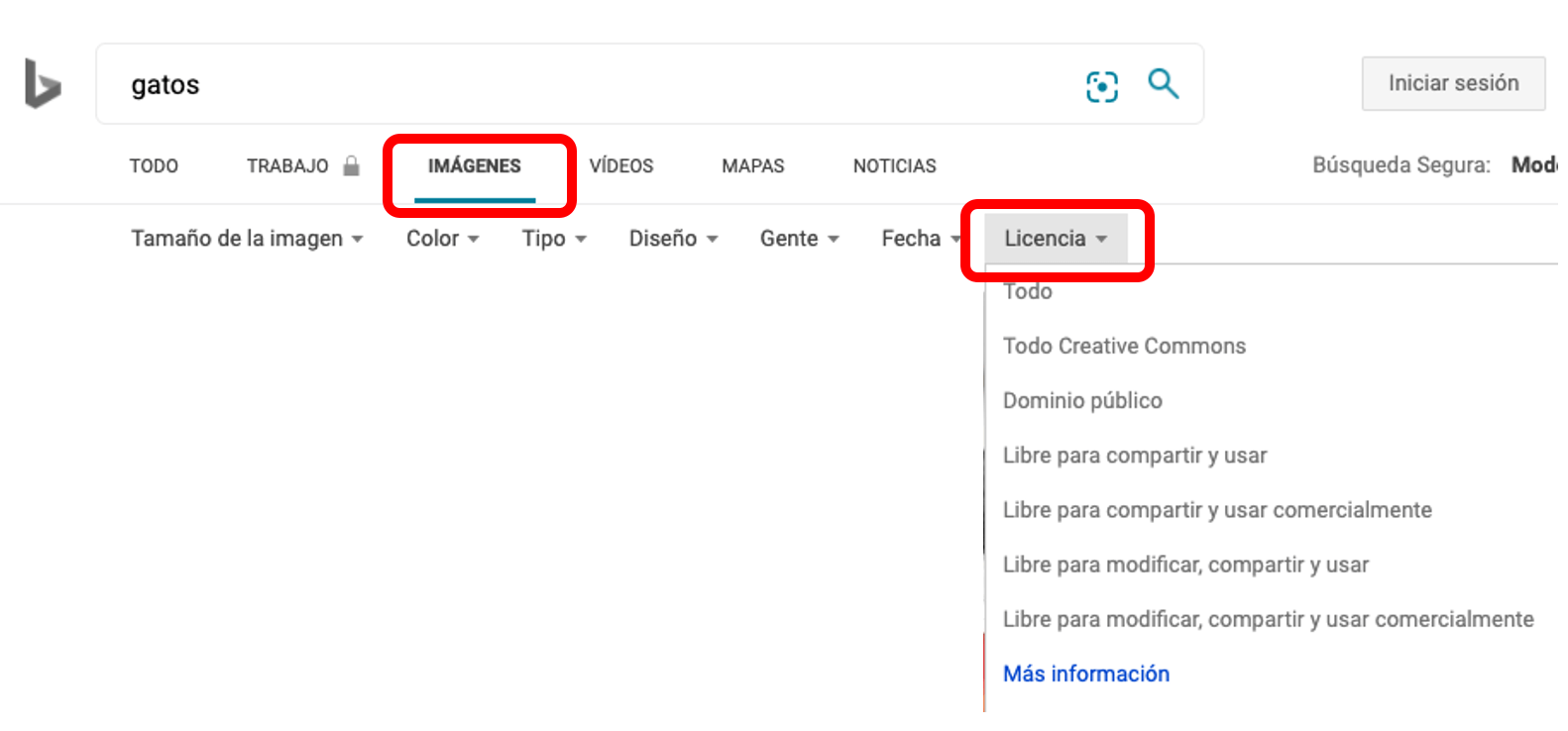Open the Gente filter dropdown
This screenshot has height=731, width=1568.
(x=799, y=239)
